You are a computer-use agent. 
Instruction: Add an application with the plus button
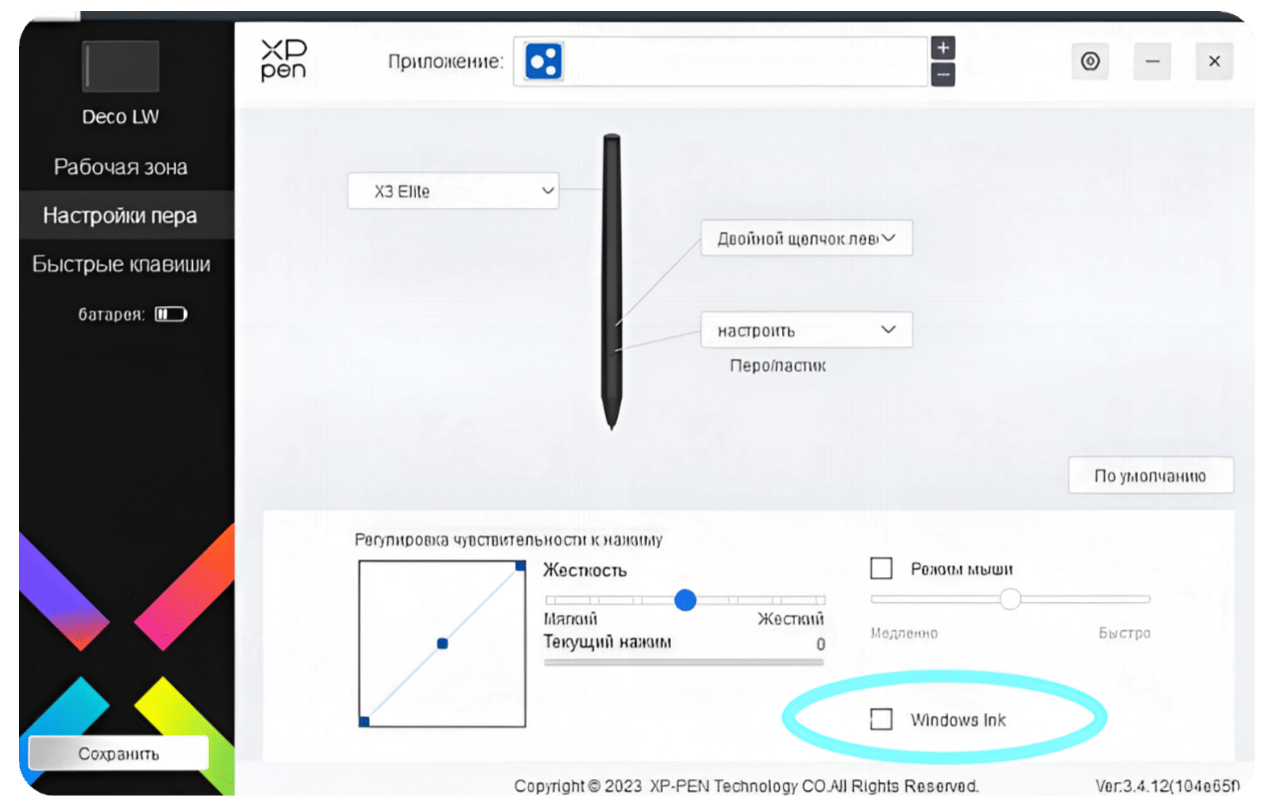pos(942,48)
